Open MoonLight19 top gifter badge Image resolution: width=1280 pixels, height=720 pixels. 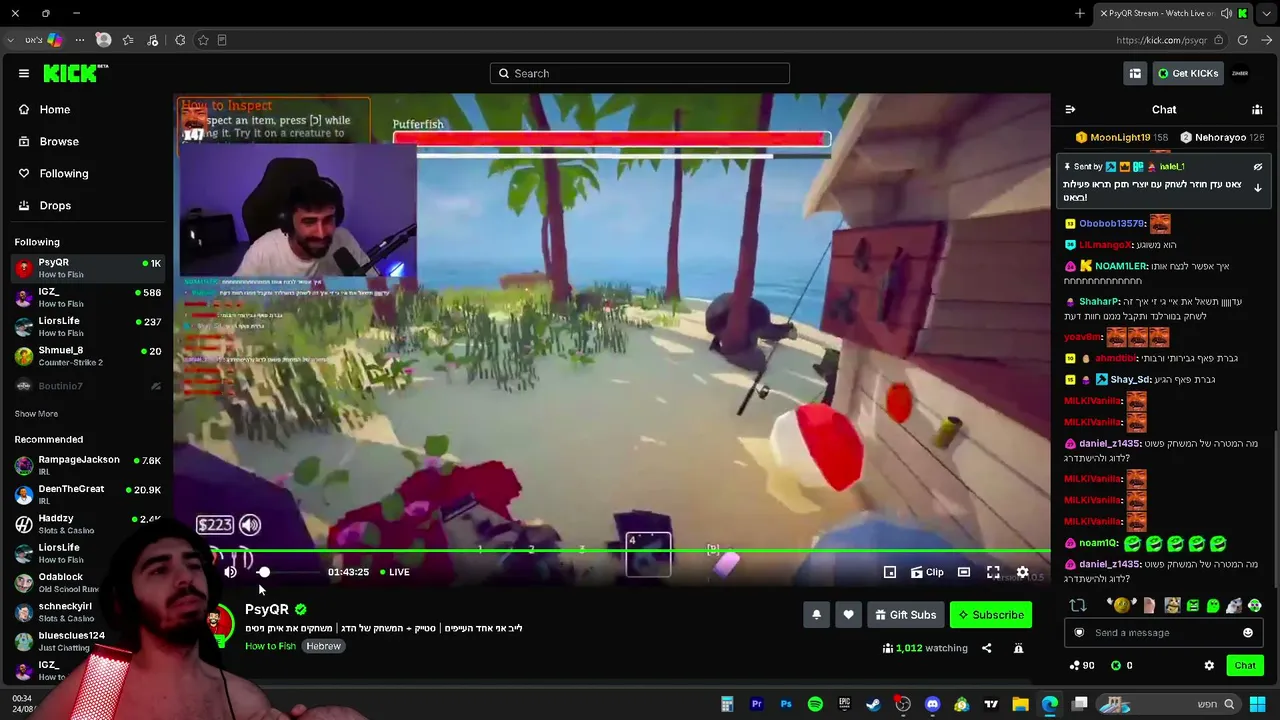pyautogui.click(x=1121, y=137)
